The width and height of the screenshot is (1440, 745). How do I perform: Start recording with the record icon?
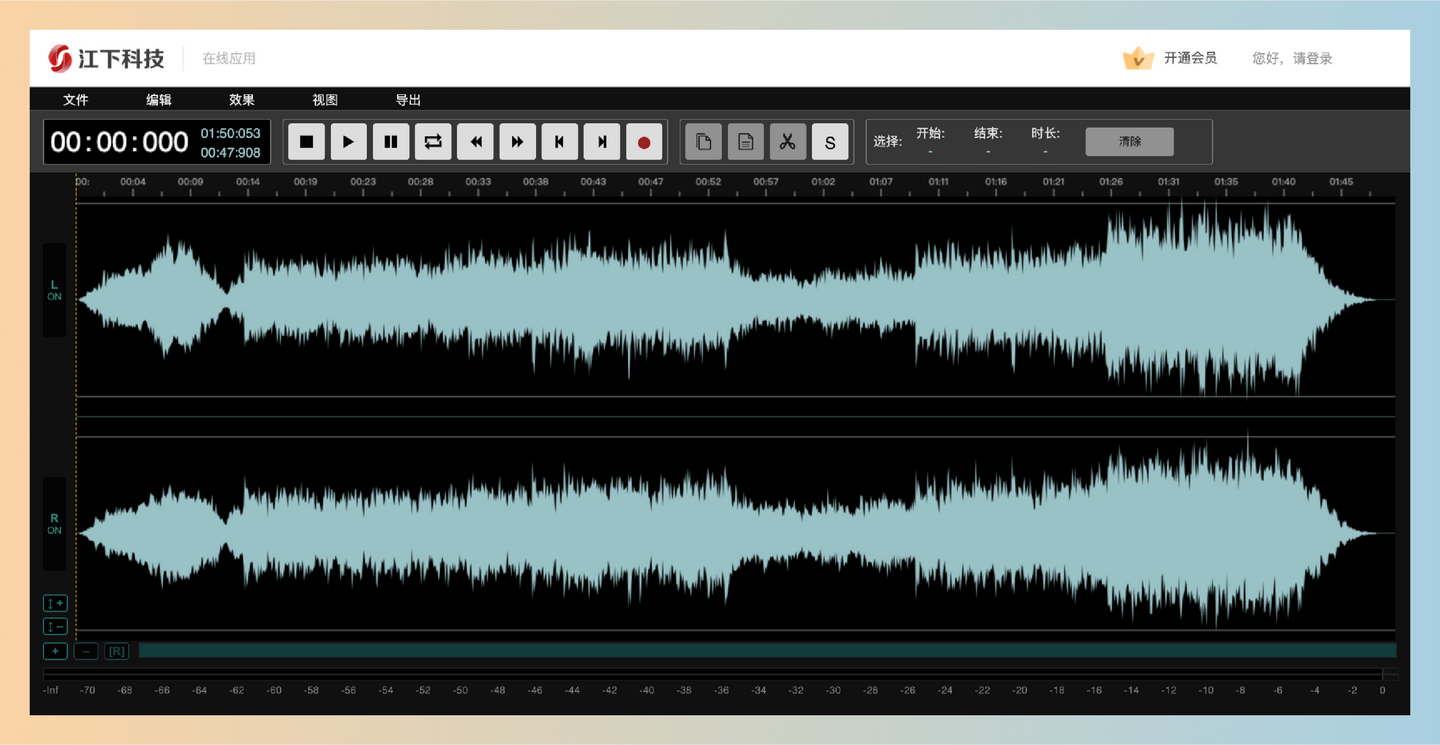644,141
